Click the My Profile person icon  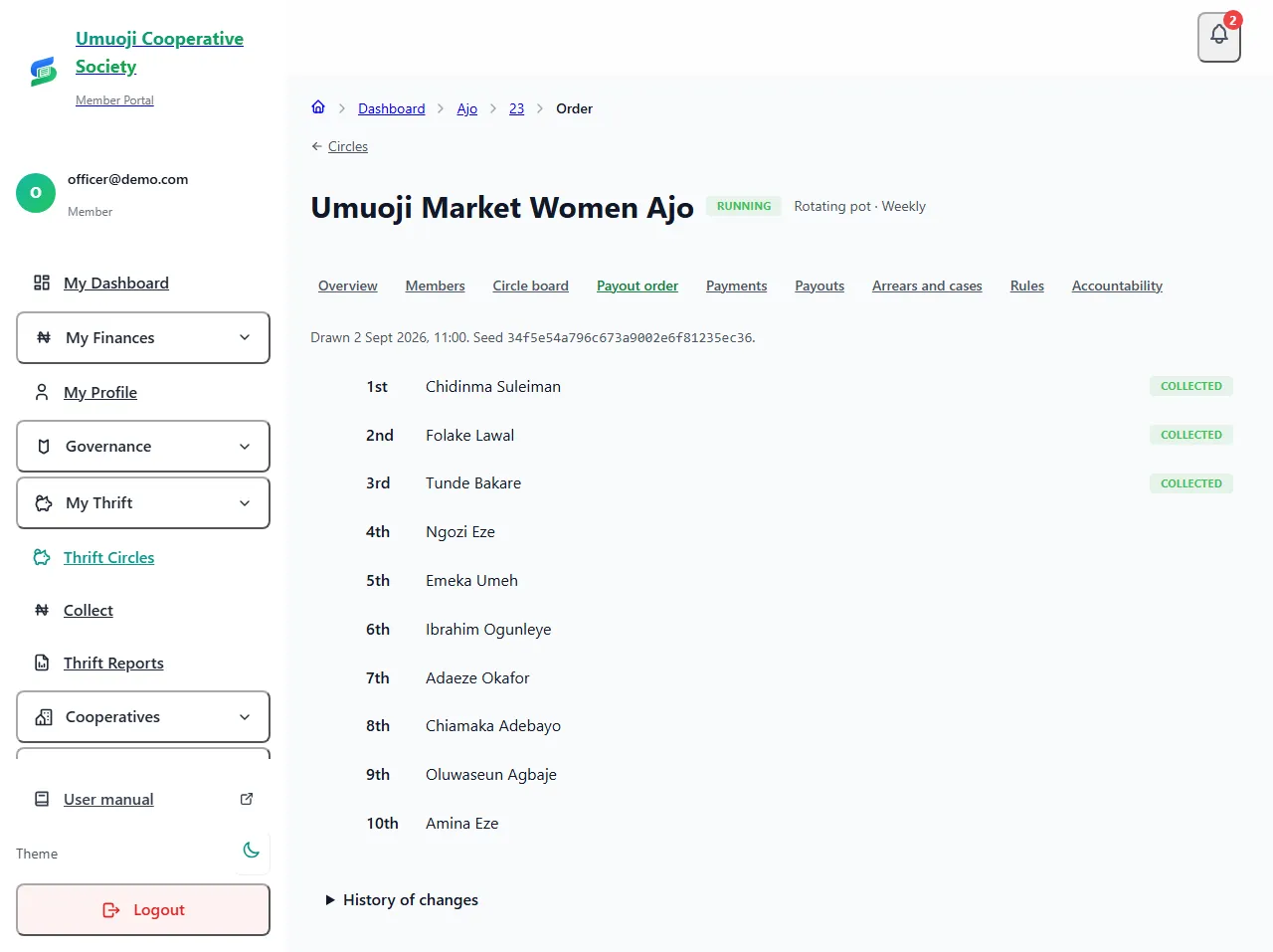(42, 392)
